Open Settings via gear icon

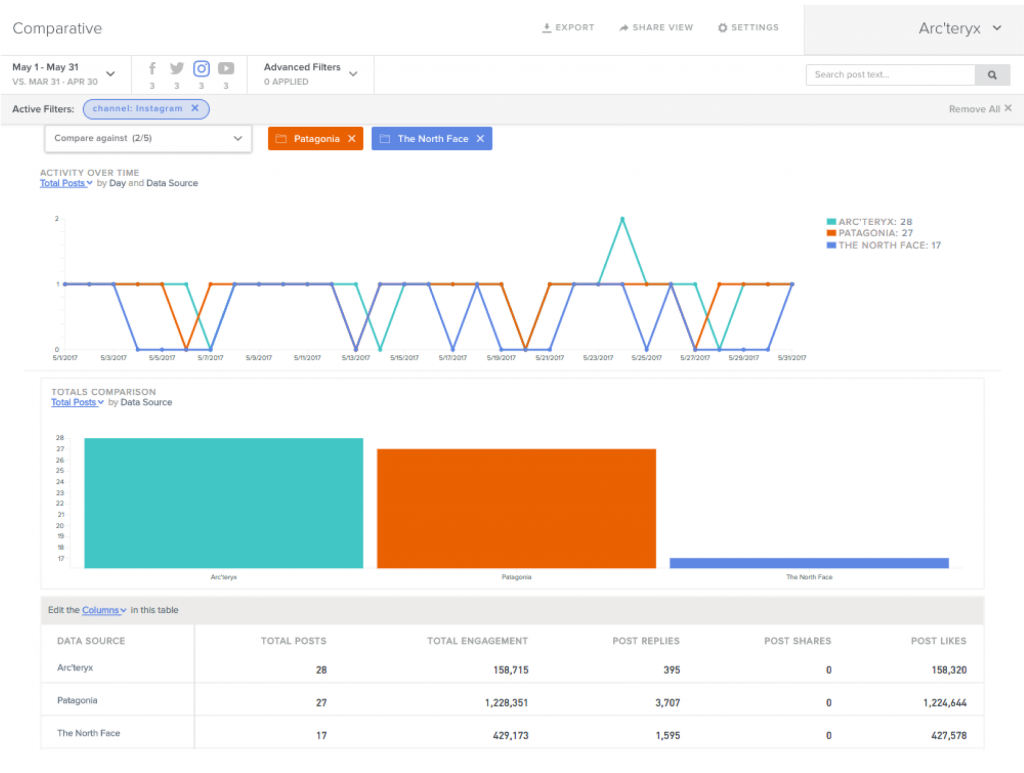[722, 28]
